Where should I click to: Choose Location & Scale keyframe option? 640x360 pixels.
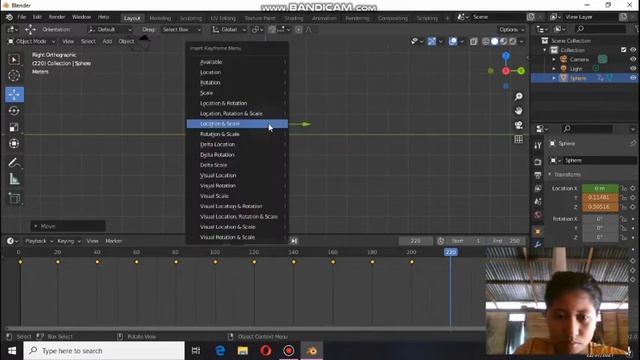pos(237,124)
